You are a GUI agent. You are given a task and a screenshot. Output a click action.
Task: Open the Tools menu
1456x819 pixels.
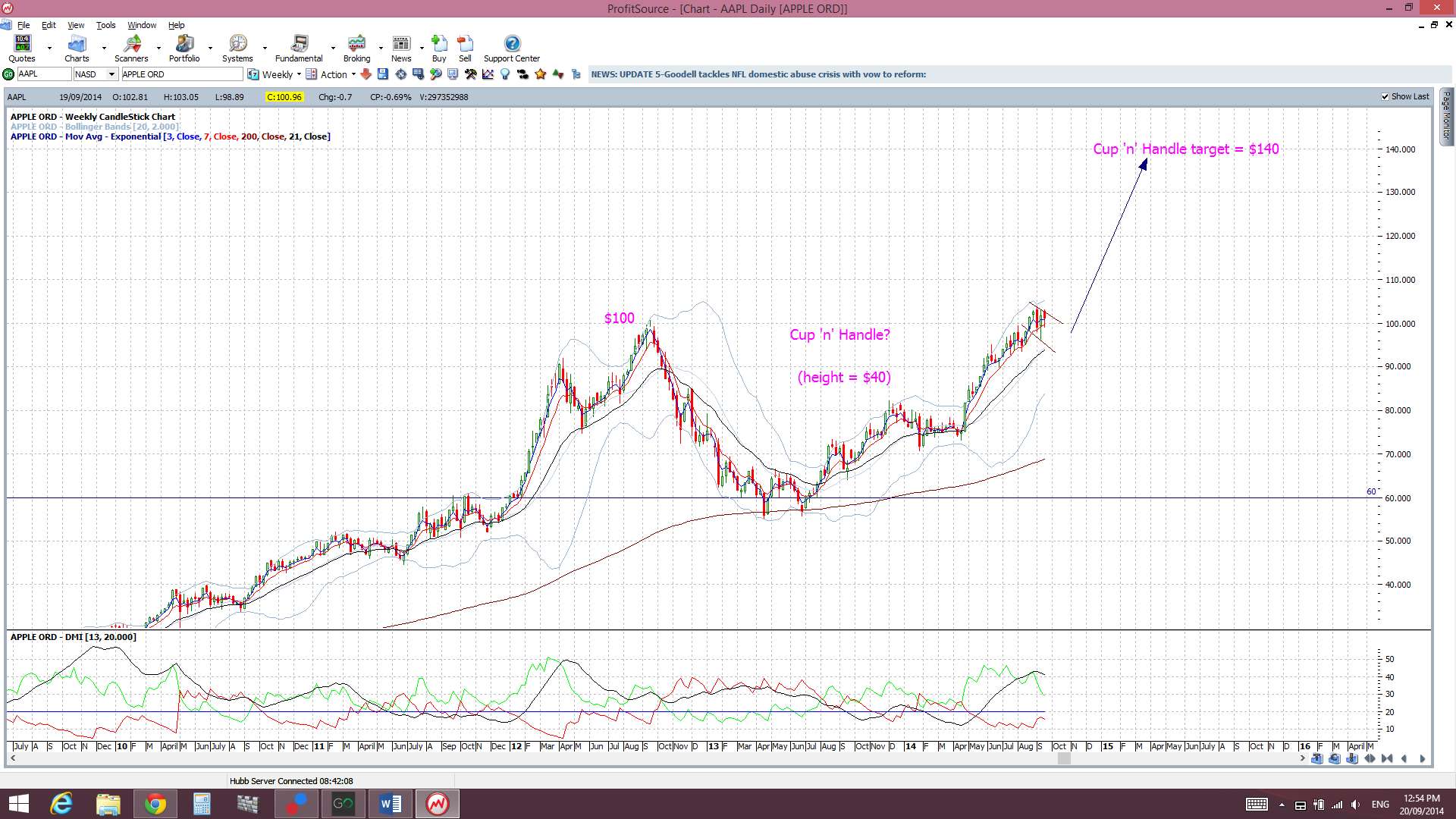click(105, 25)
